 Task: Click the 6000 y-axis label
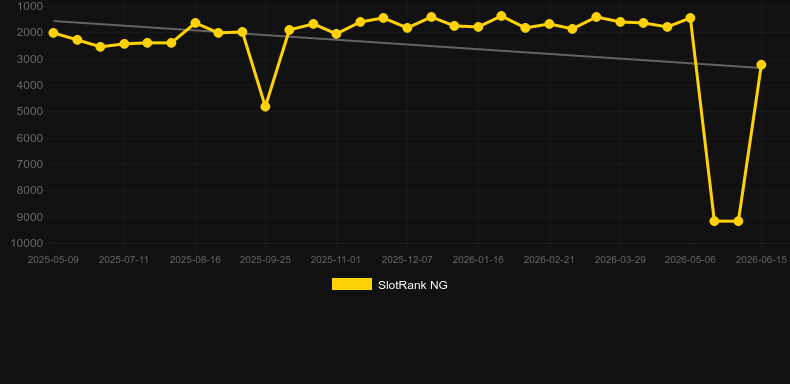[x=30, y=138]
